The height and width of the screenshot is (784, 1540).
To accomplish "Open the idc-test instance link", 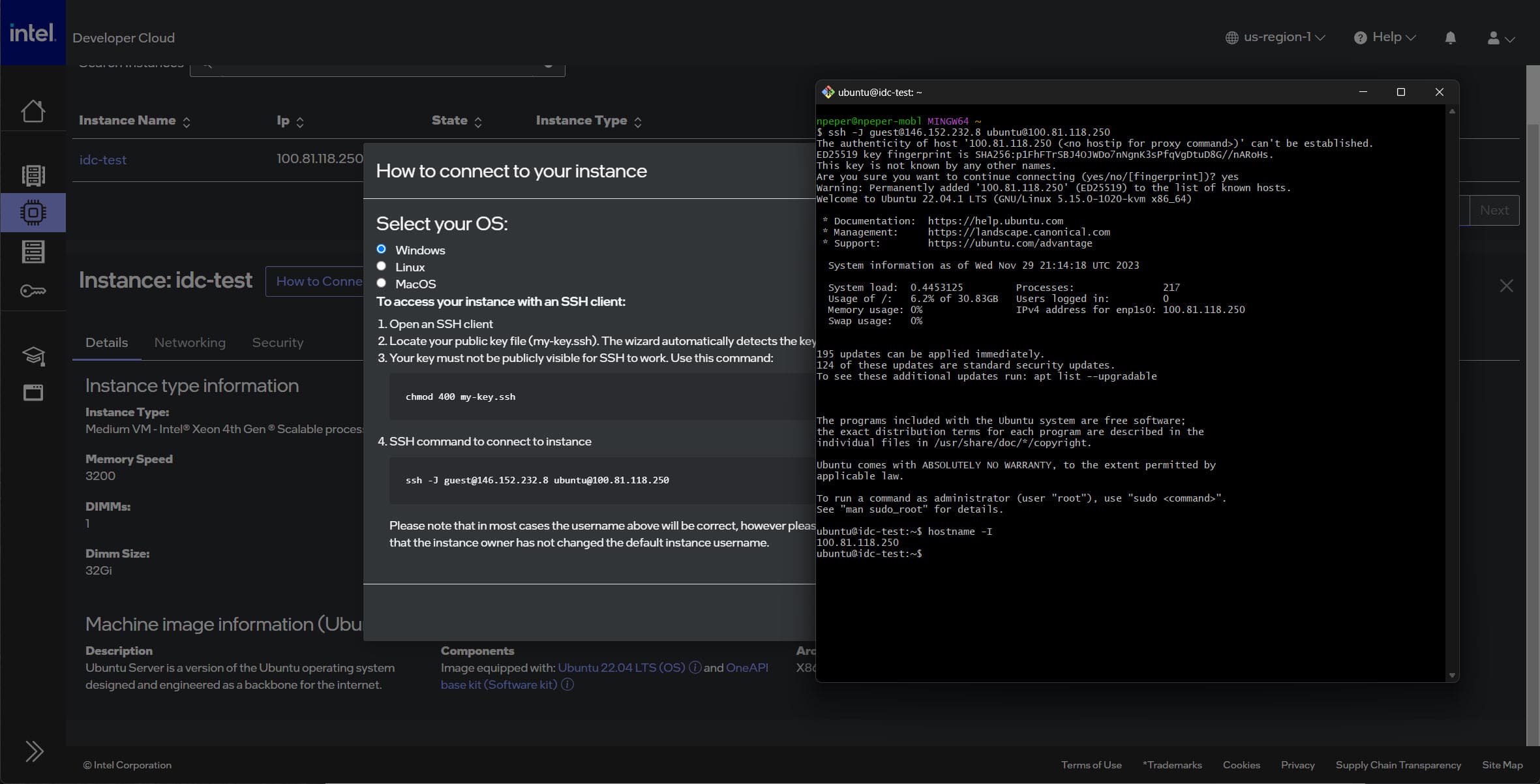I will [102, 160].
